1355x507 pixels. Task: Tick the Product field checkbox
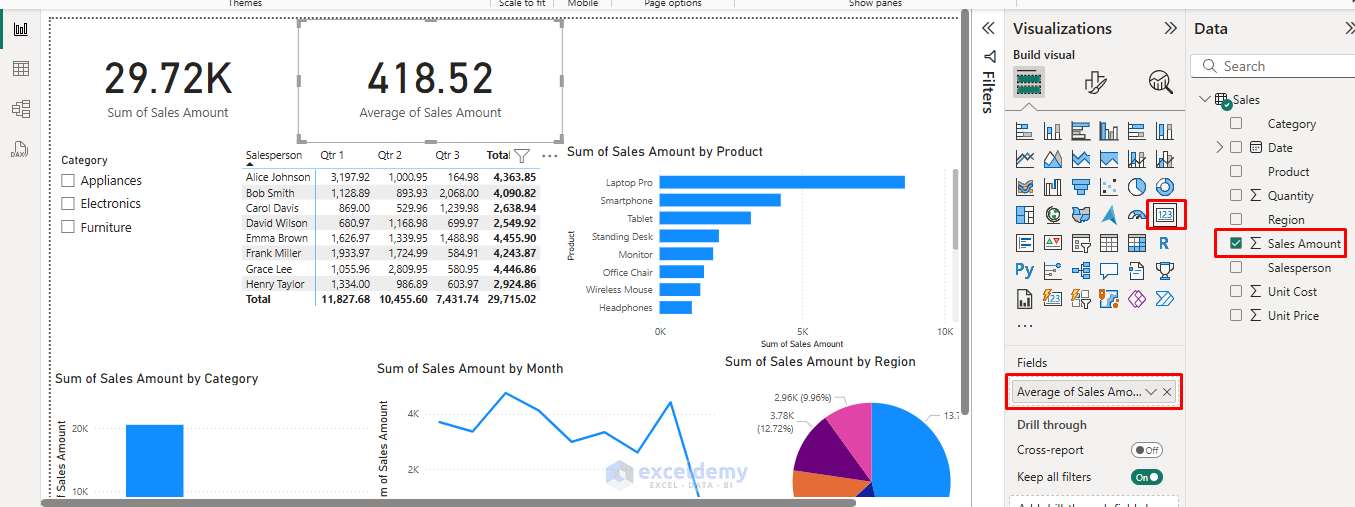(1236, 172)
